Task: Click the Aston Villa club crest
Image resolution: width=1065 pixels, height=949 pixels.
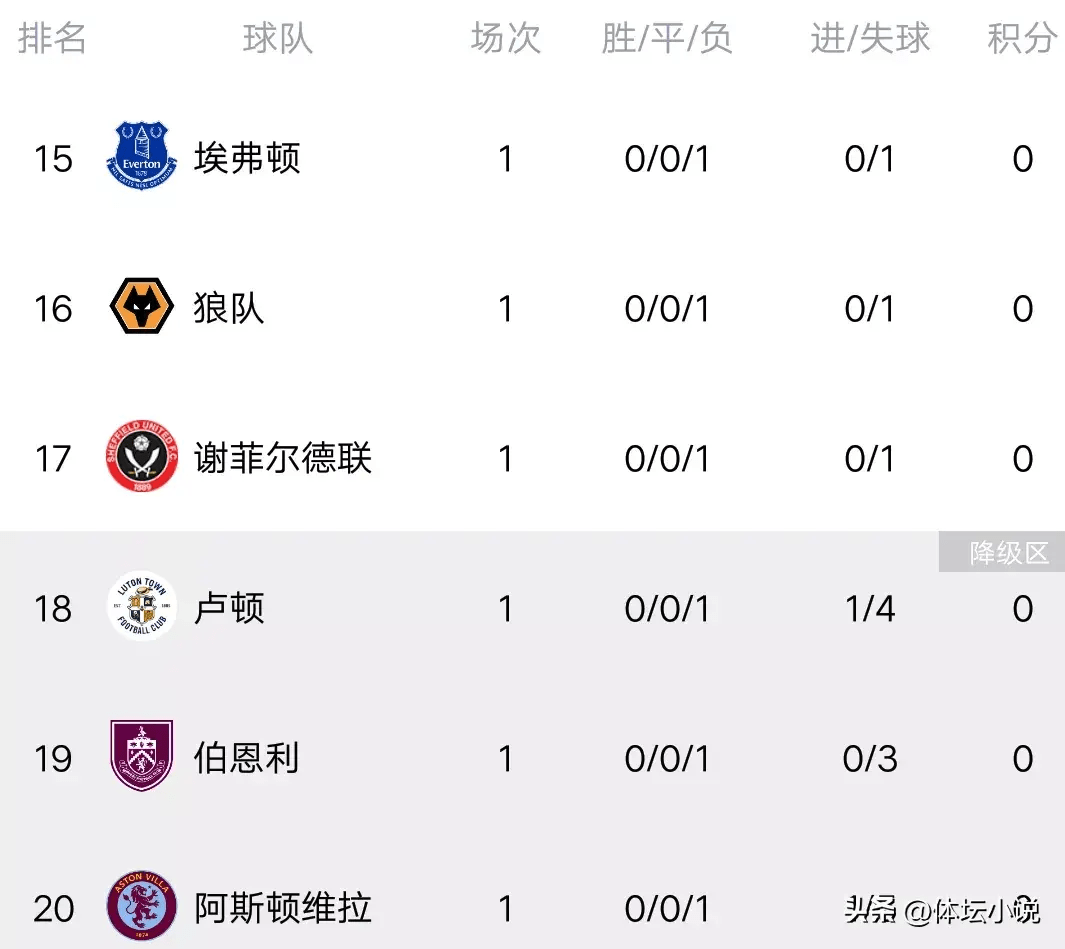Action: [x=142, y=906]
